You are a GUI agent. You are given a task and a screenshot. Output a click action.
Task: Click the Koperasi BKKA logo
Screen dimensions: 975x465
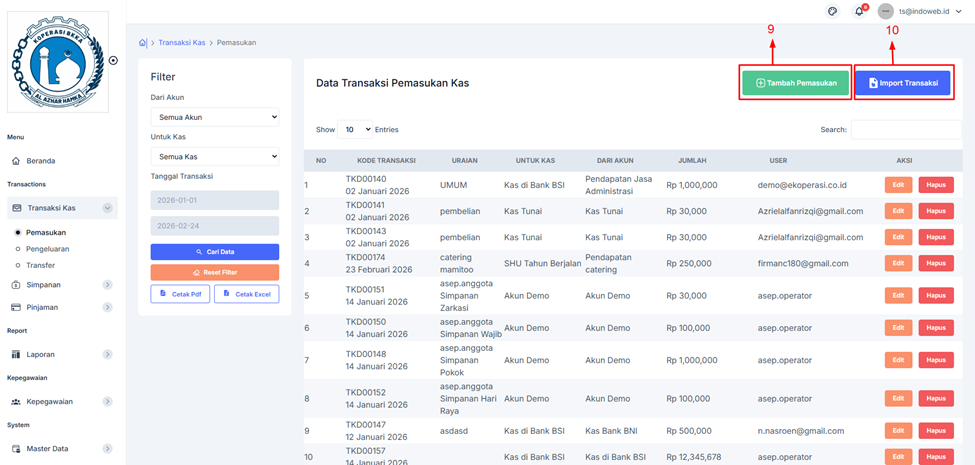point(58,61)
